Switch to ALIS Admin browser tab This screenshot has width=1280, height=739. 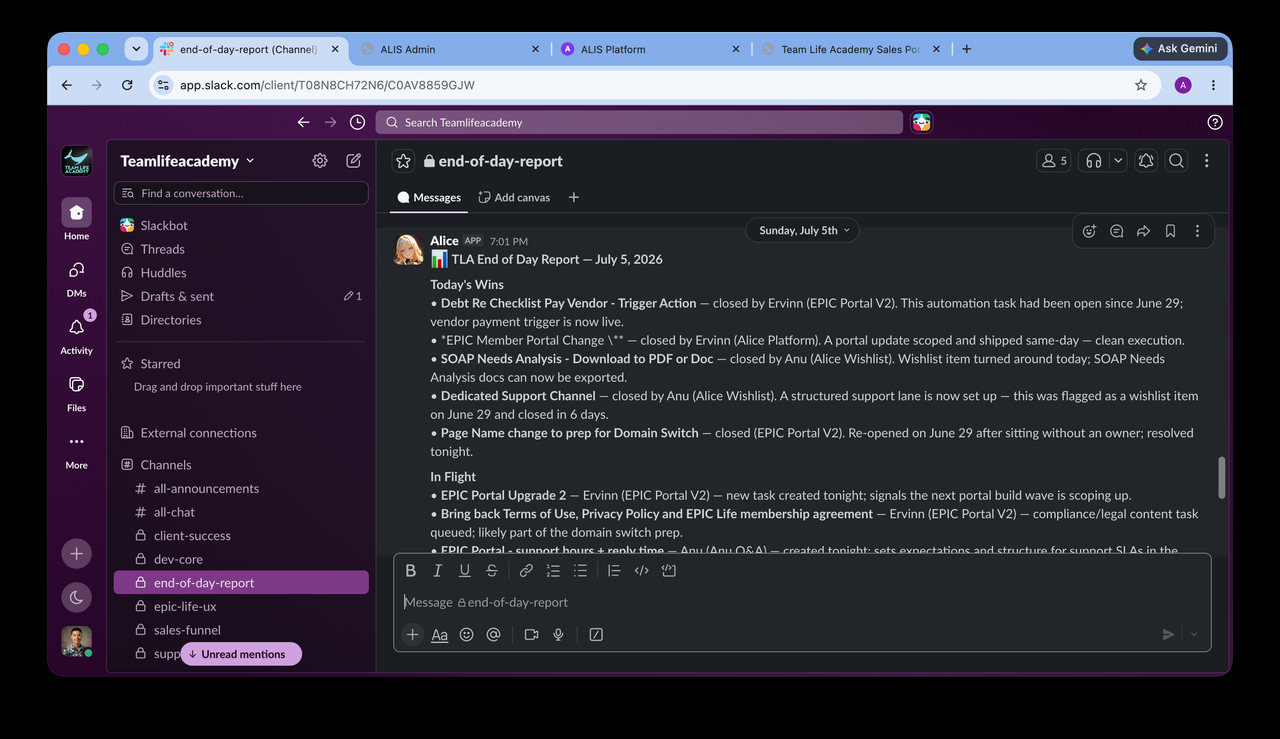coord(450,49)
